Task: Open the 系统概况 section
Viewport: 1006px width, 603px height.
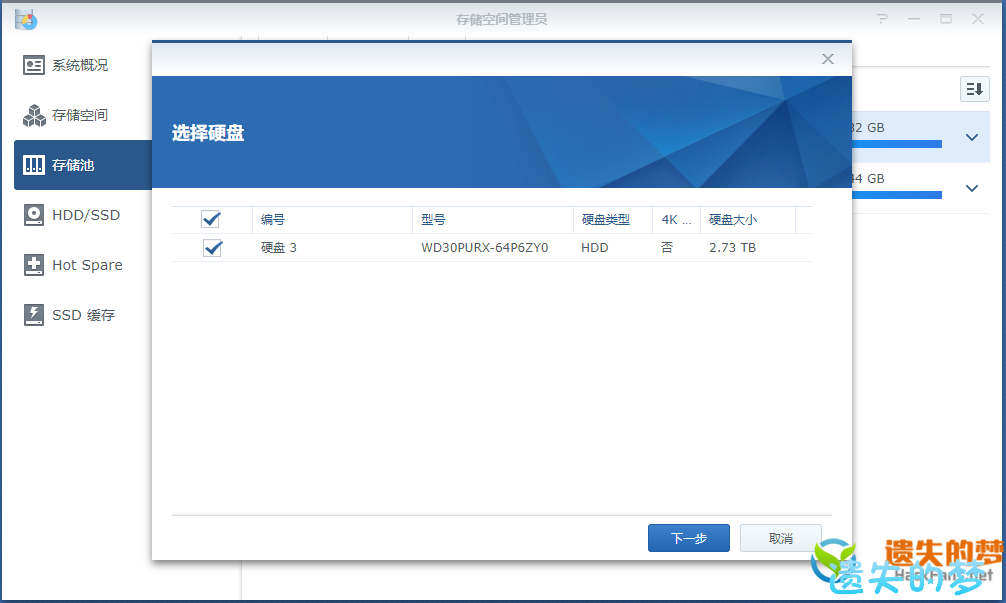Action: point(83,65)
